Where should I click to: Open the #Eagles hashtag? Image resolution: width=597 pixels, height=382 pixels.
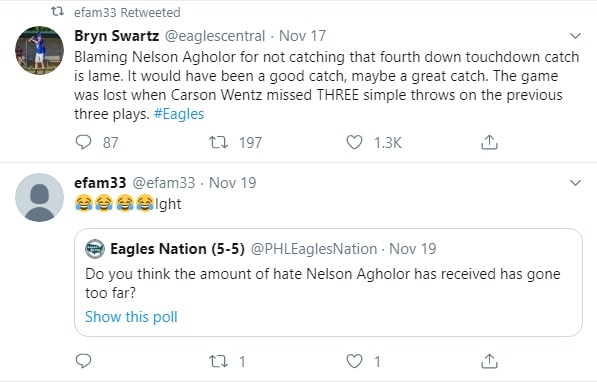coord(179,114)
